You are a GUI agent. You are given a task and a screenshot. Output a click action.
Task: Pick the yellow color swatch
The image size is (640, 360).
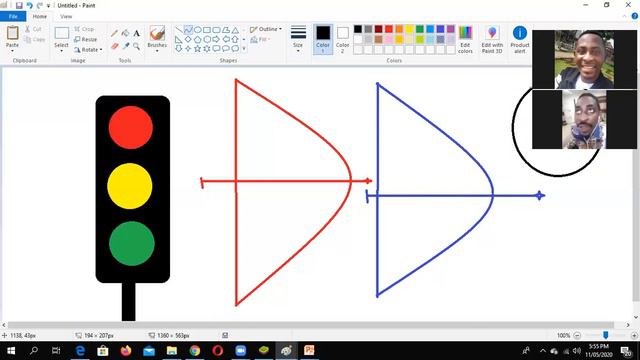click(x=409, y=29)
